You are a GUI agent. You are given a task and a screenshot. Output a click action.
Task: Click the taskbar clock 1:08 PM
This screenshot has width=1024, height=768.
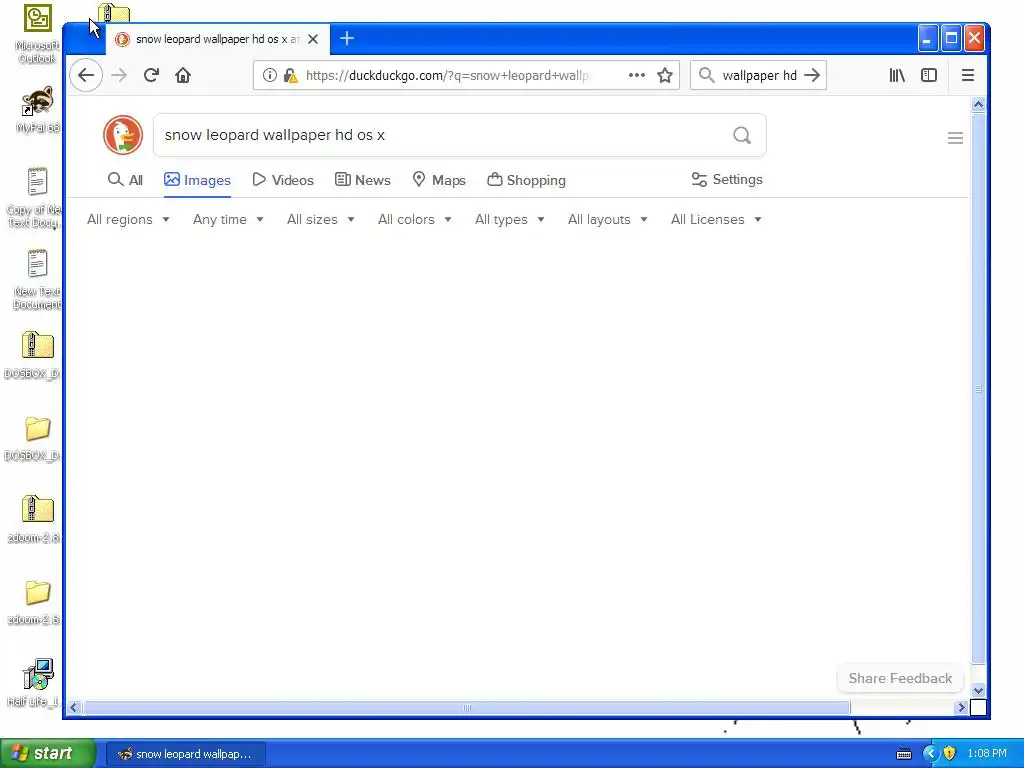(987, 754)
